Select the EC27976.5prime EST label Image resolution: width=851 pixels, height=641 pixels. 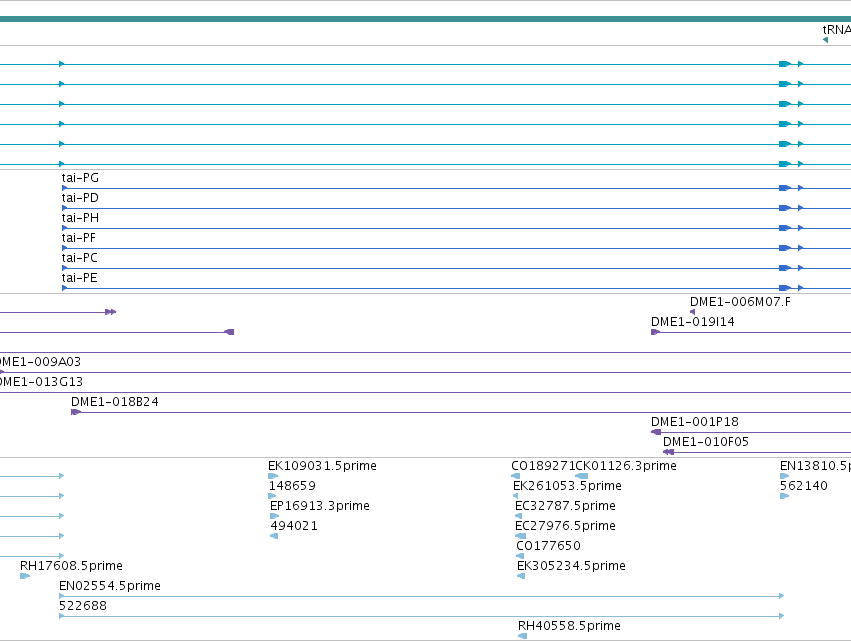coord(565,526)
